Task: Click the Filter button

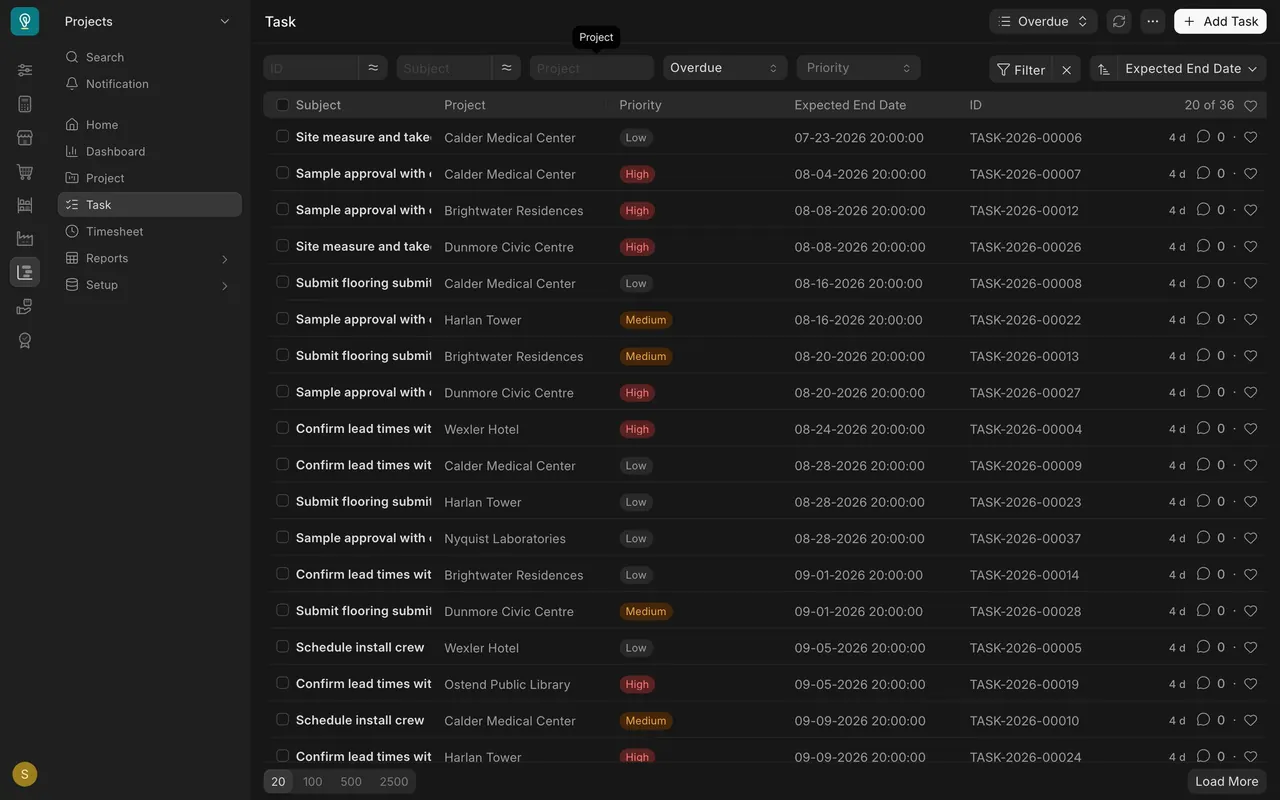Action: point(1020,69)
